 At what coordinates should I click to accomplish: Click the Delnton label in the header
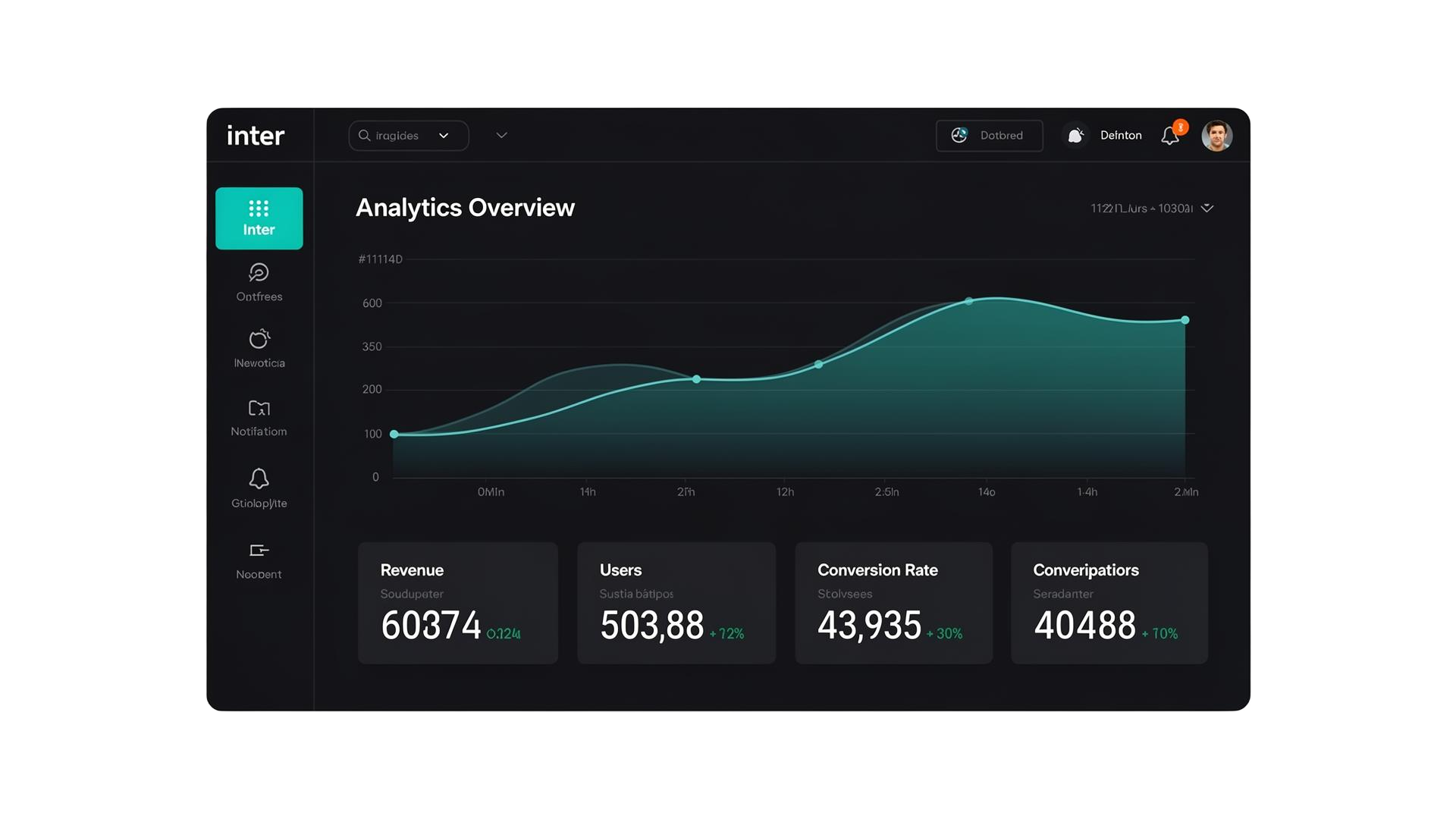pos(1120,136)
